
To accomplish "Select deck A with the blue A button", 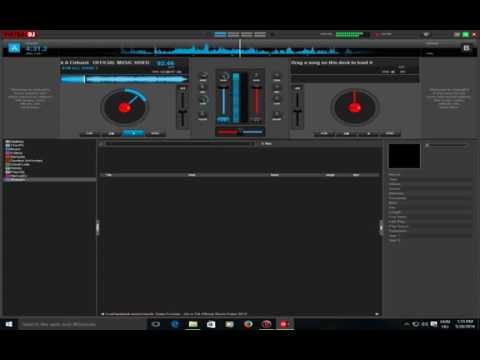I will 14,48.
